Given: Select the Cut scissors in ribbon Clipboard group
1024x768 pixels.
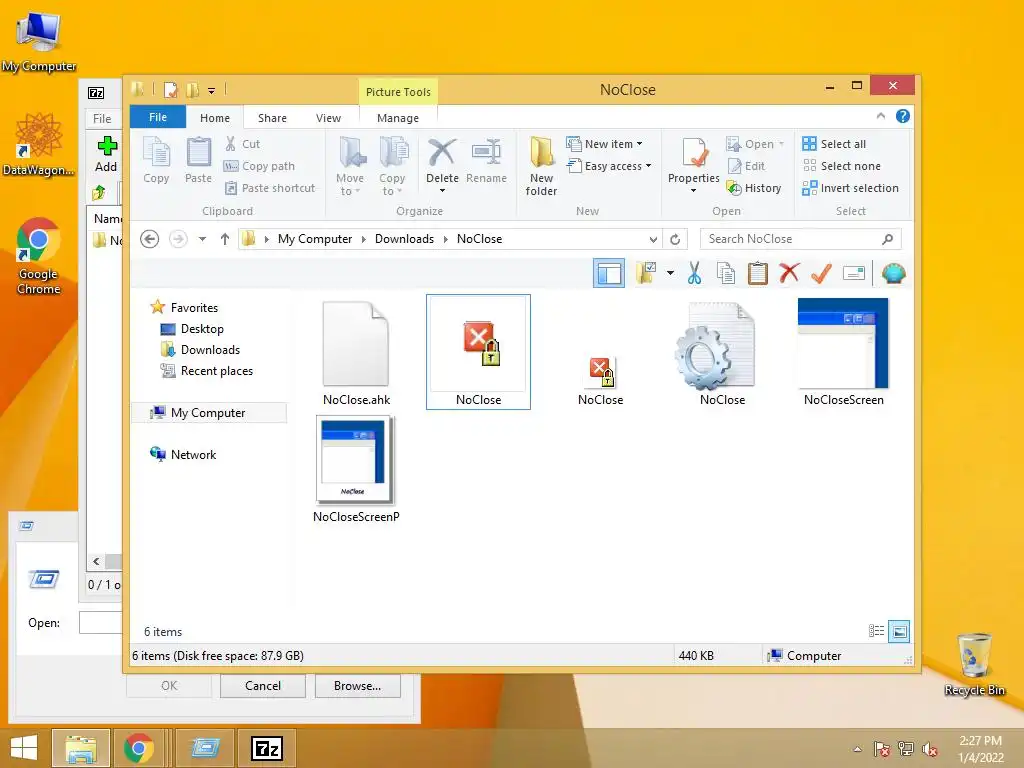Looking at the screenshot, I should (x=242, y=144).
